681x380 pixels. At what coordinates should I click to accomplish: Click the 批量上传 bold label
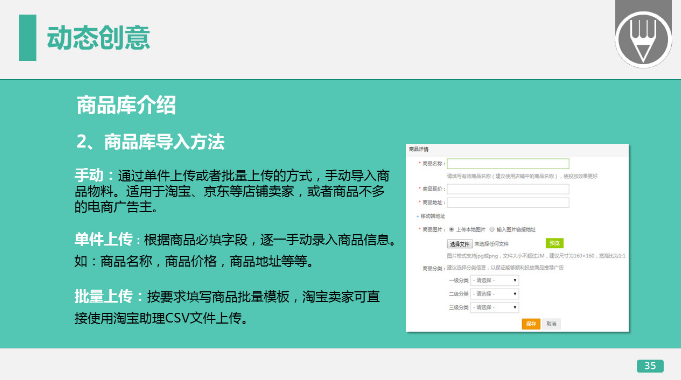[x=103, y=297]
